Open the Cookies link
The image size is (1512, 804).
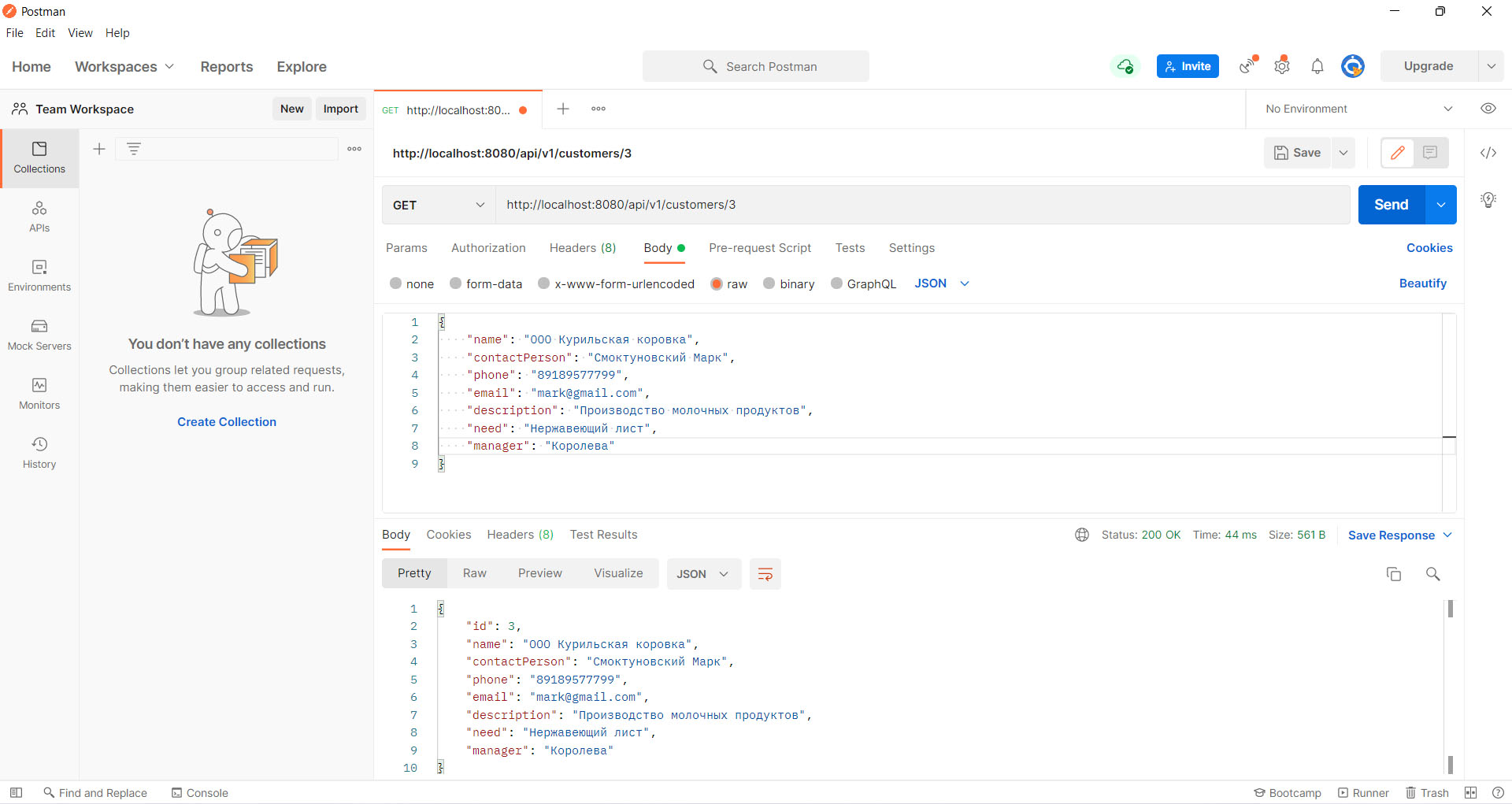[x=1429, y=248]
